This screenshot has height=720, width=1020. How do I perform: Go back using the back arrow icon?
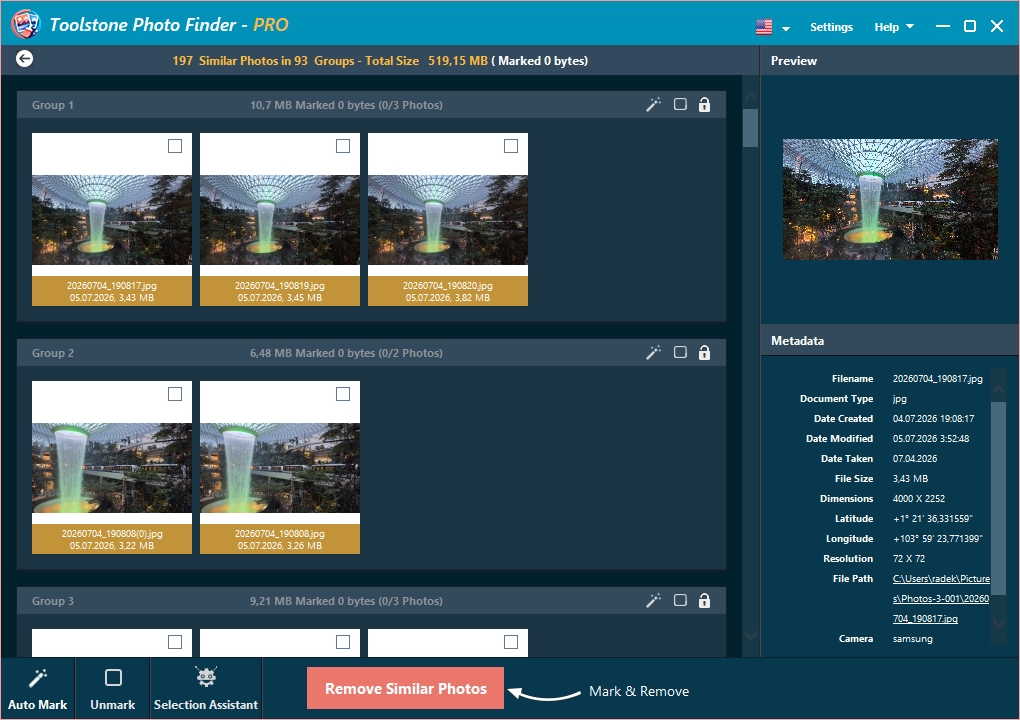[24, 59]
